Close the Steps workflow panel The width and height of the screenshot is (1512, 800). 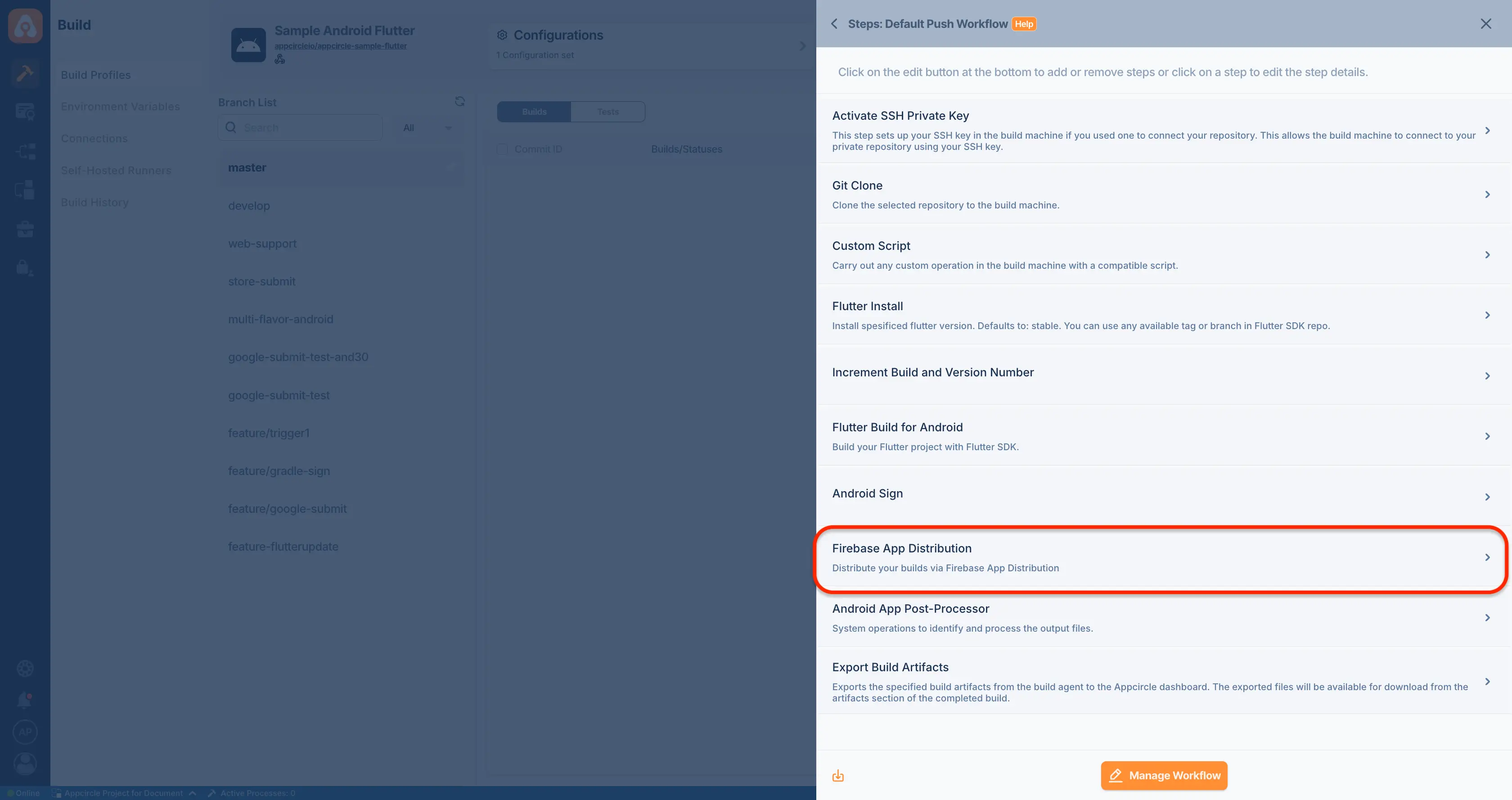pyautogui.click(x=1485, y=23)
